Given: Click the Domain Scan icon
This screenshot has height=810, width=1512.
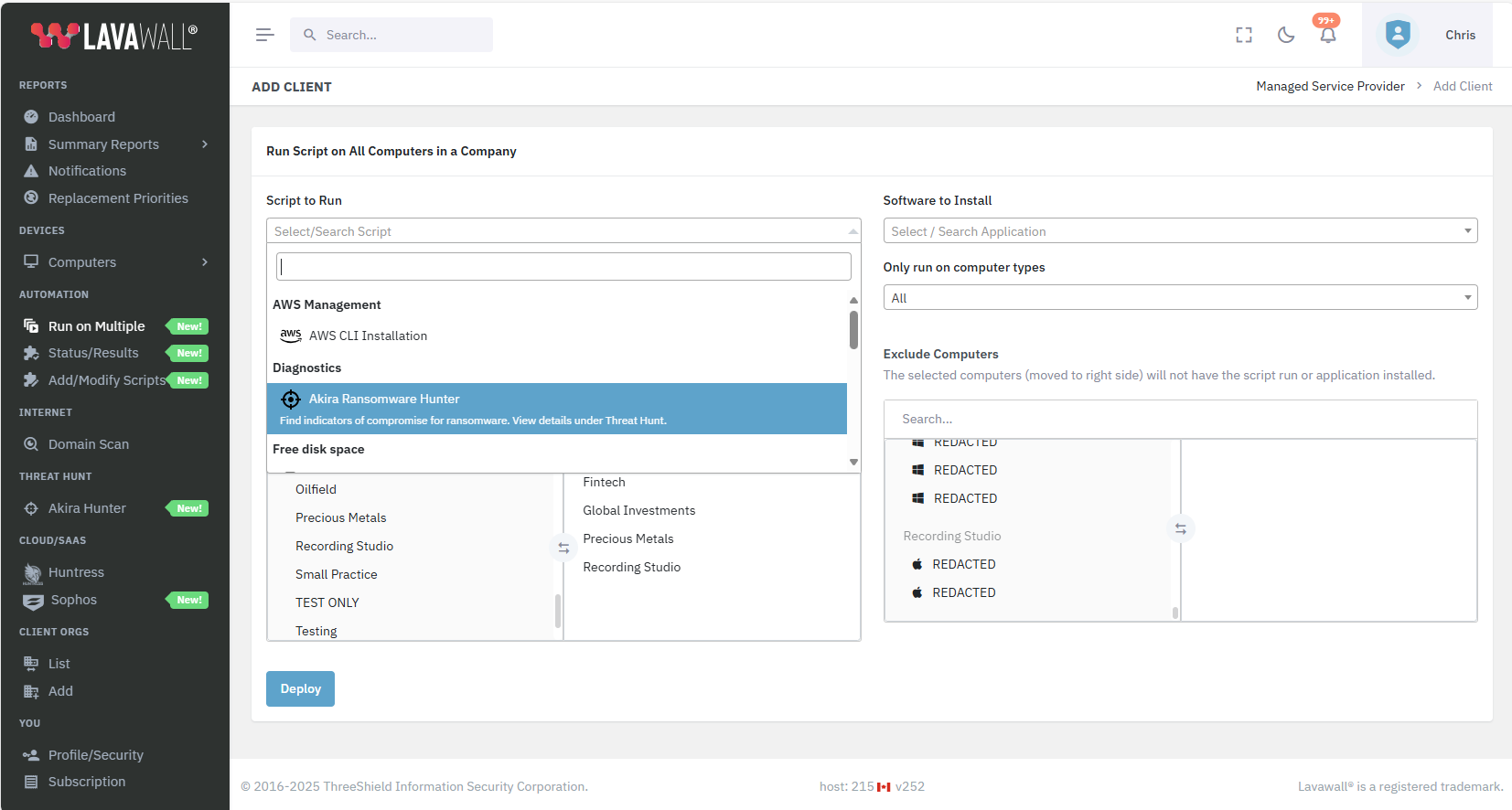Looking at the screenshot, I should point(31,444).
